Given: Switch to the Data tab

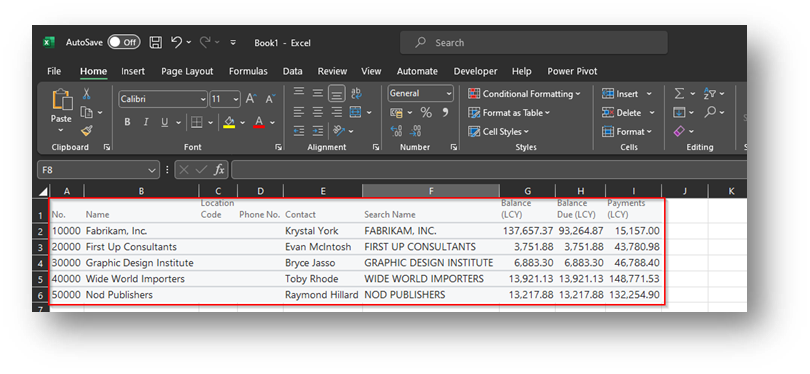Looking at the screenshot, I should 292,71.
